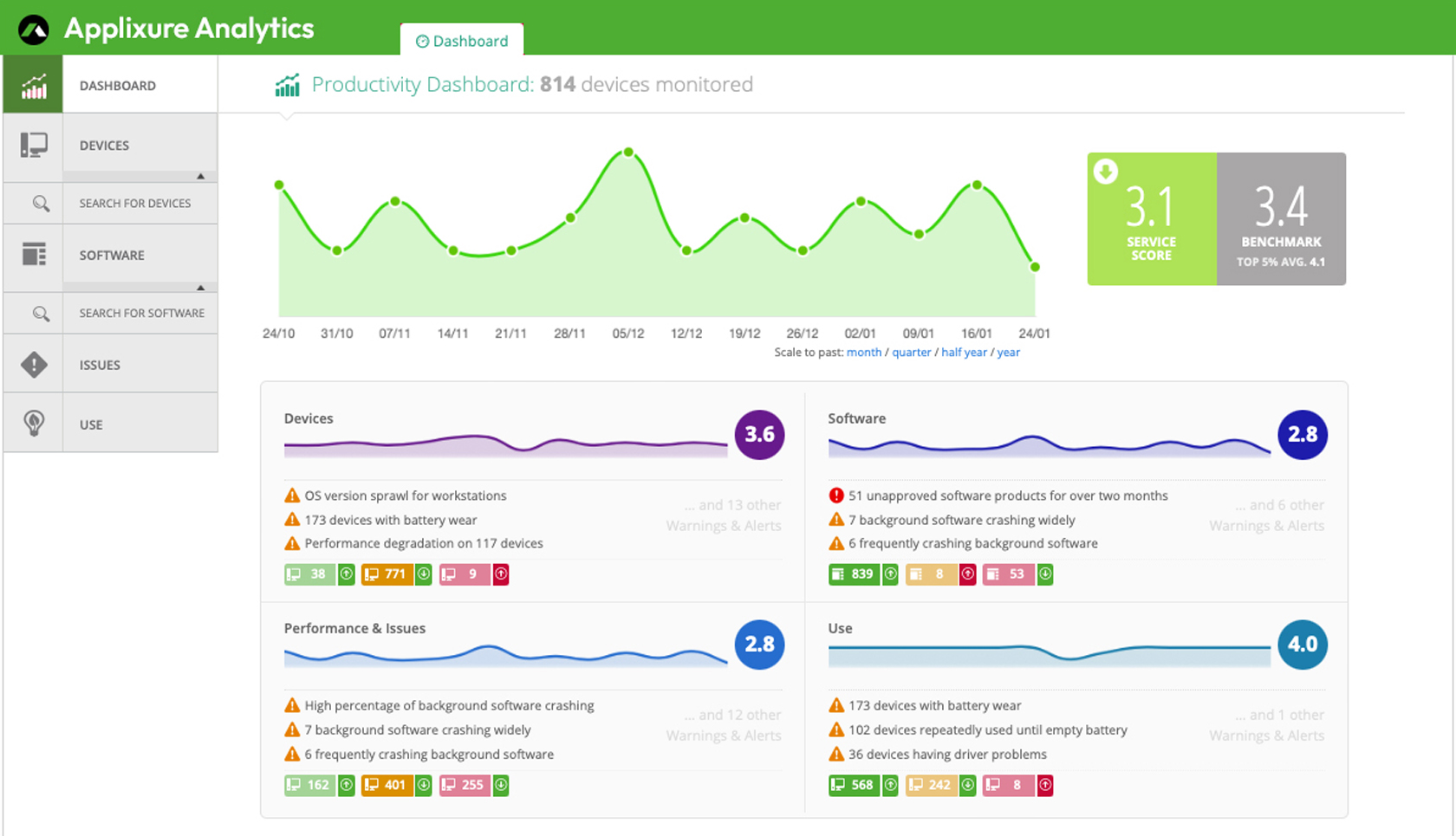Click the 24/10 first data point
Viewport: 1456px width, 836px height.
tap(279, 185)
